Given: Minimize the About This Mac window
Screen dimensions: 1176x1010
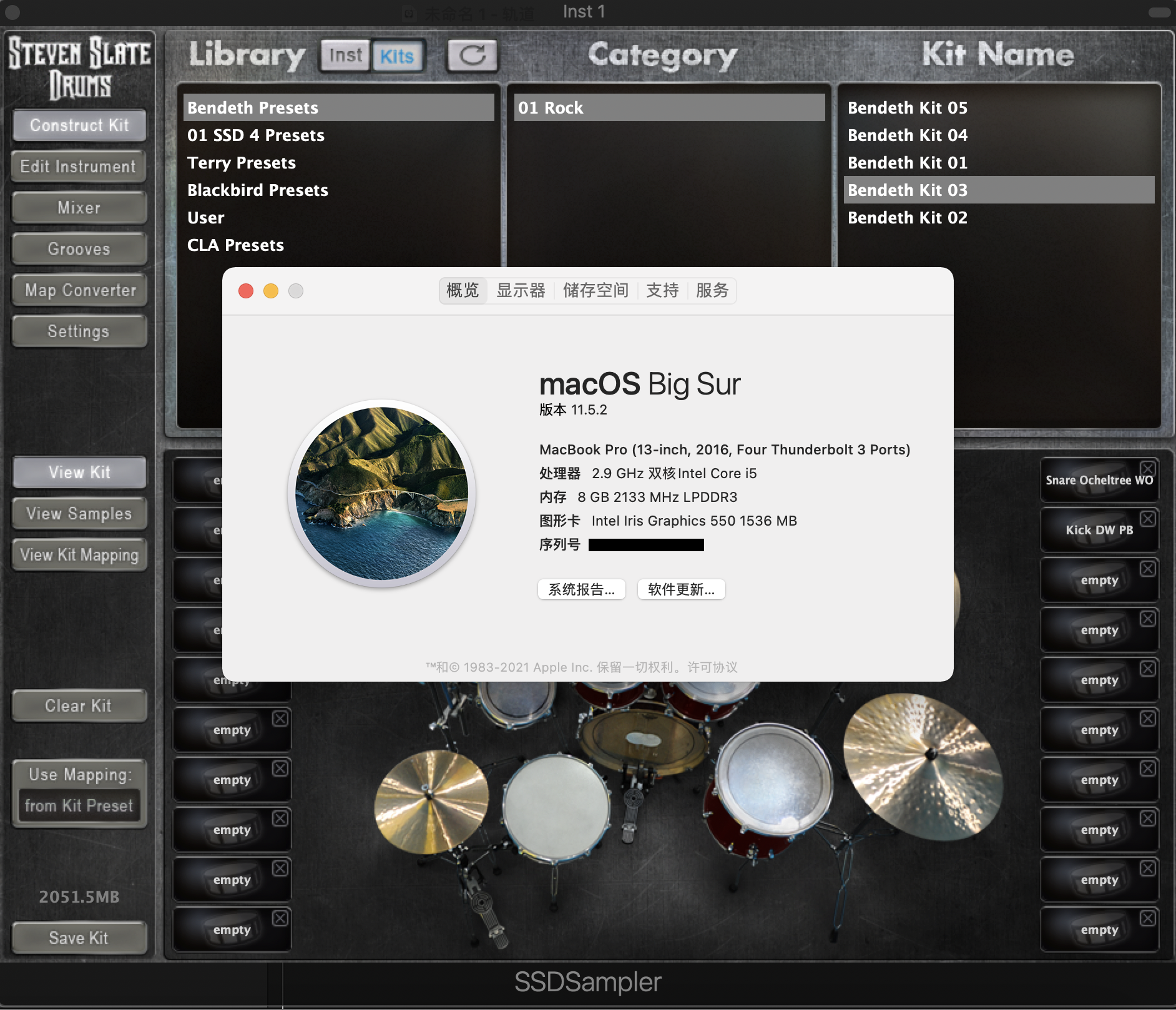Looking at the screenshot, I should pos(271,291).
